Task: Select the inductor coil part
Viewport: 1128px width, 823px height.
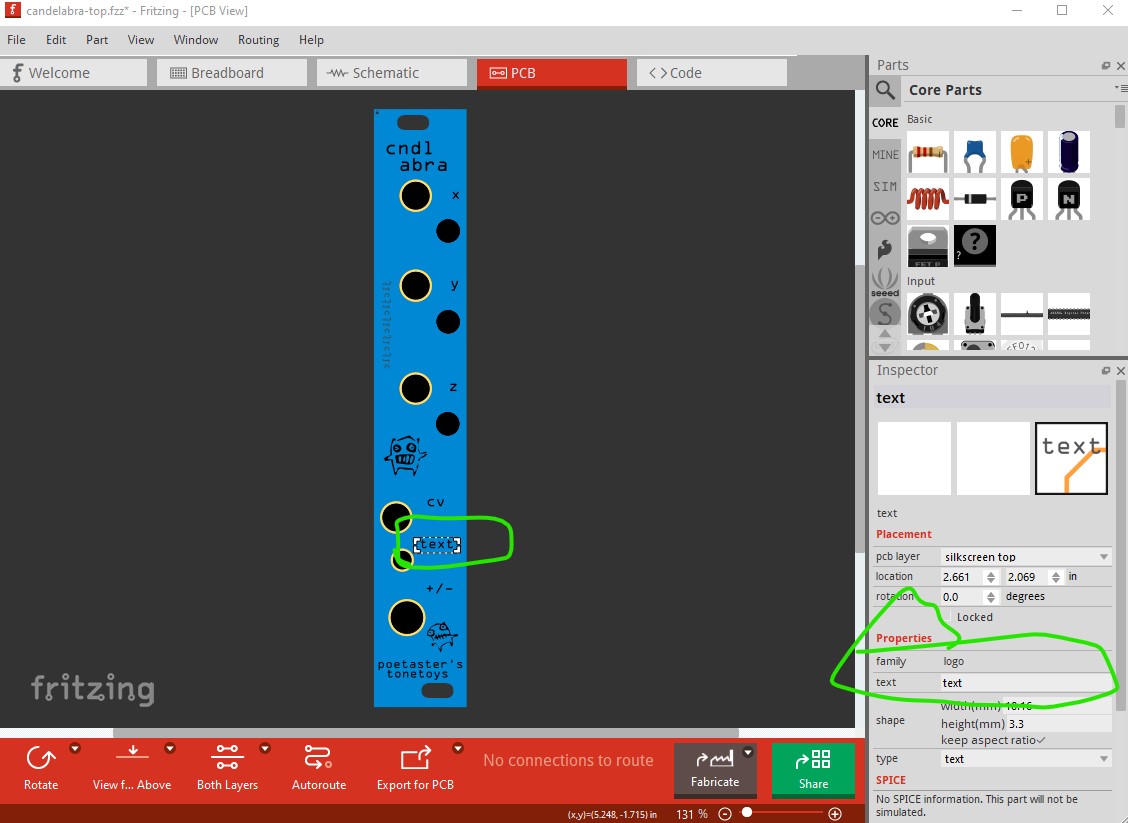Action: pos(928,199)
